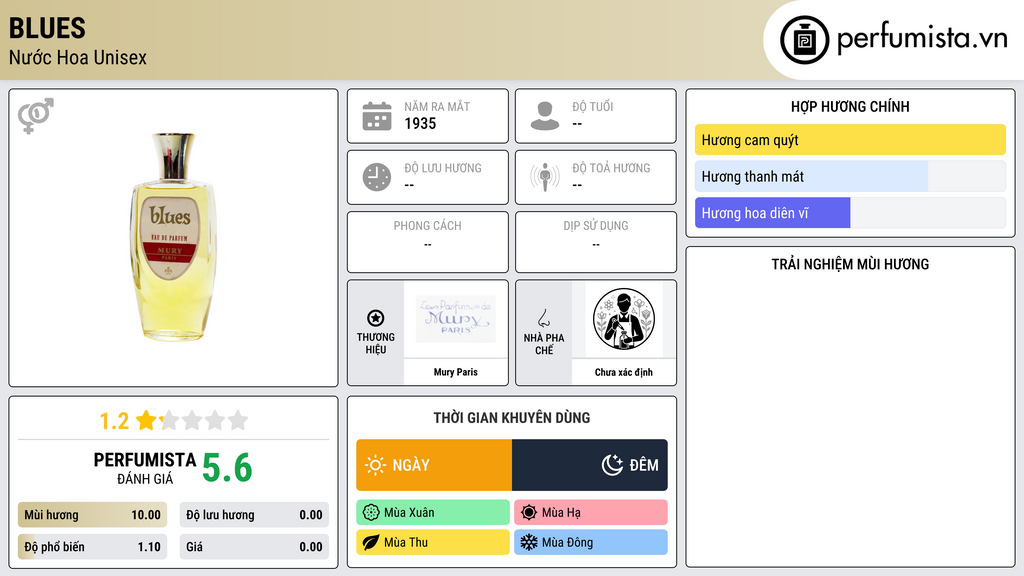Click the NĂM RA MẮT label

click(437, 106)
